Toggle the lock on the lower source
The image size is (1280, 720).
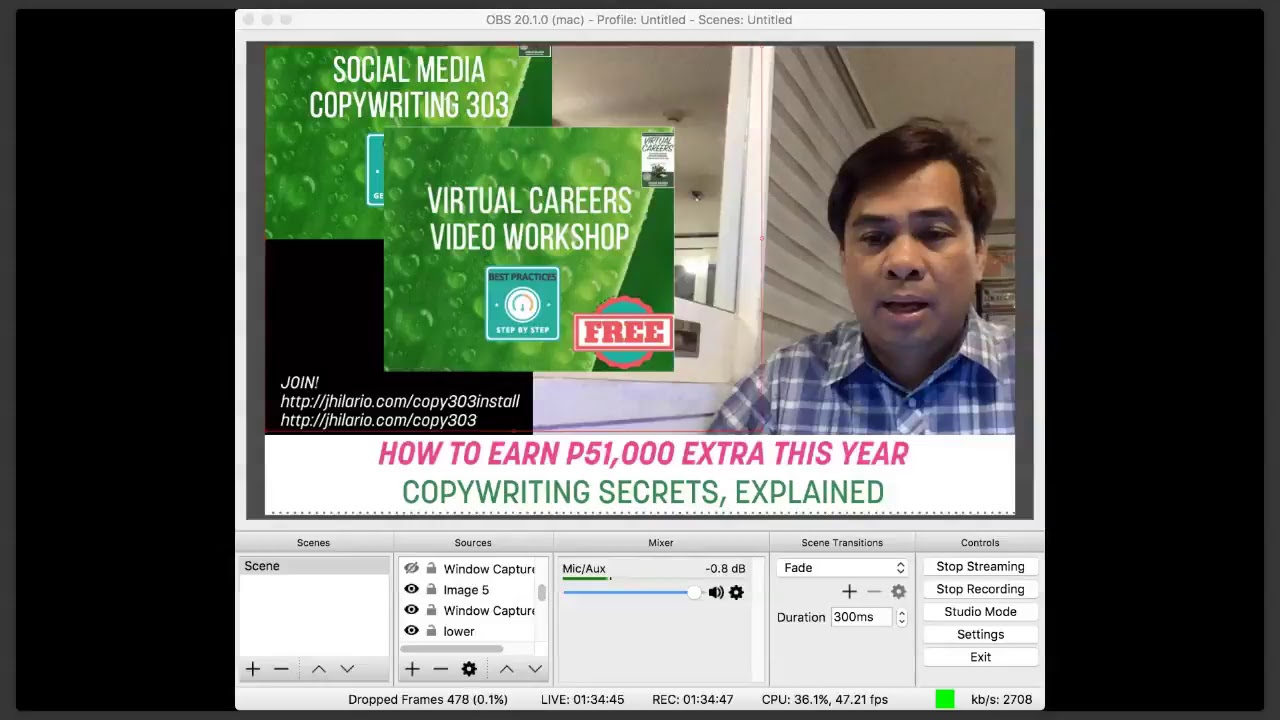(431, 631)
